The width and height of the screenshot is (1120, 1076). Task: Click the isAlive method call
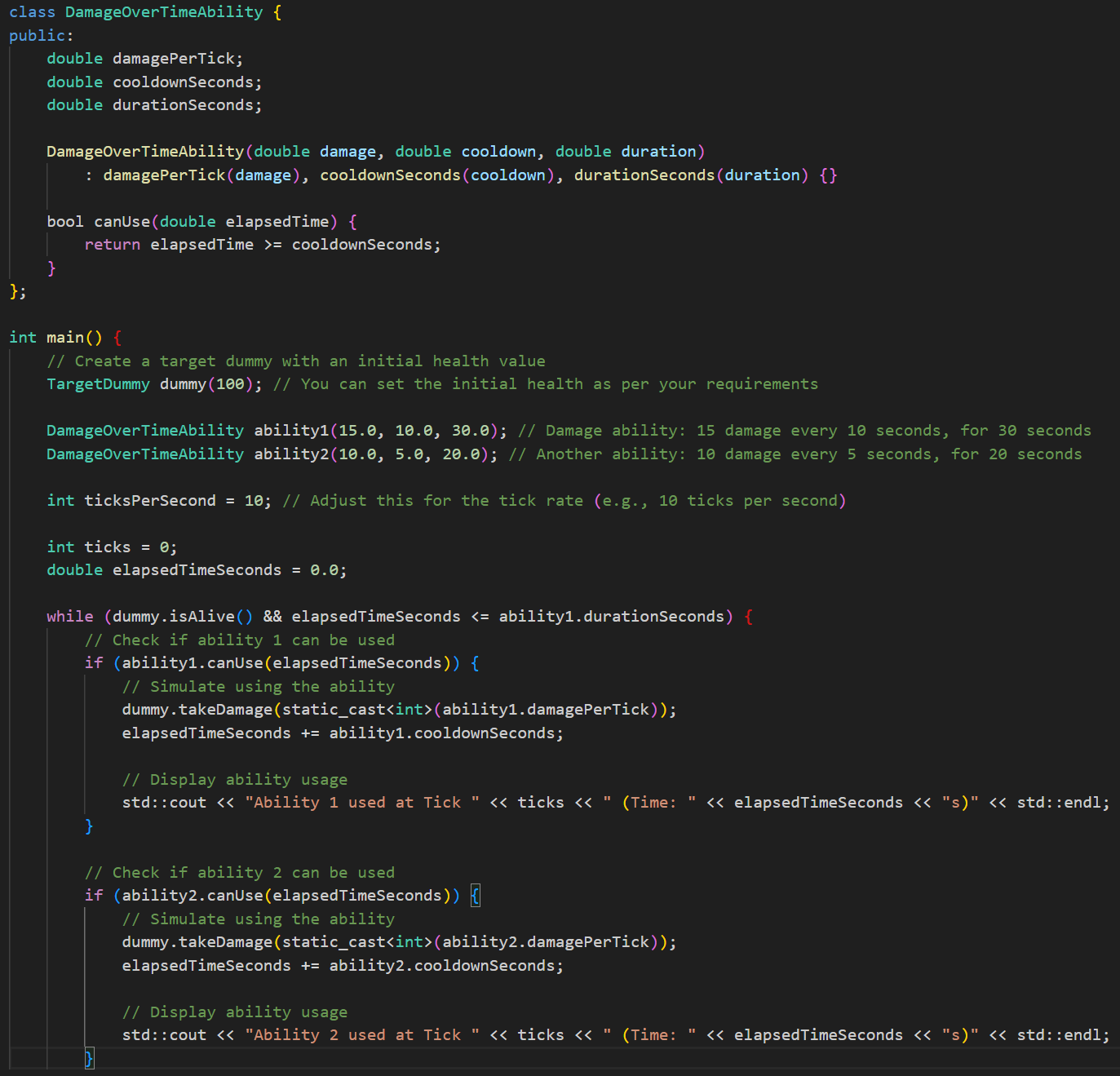(x=201, y=617)
